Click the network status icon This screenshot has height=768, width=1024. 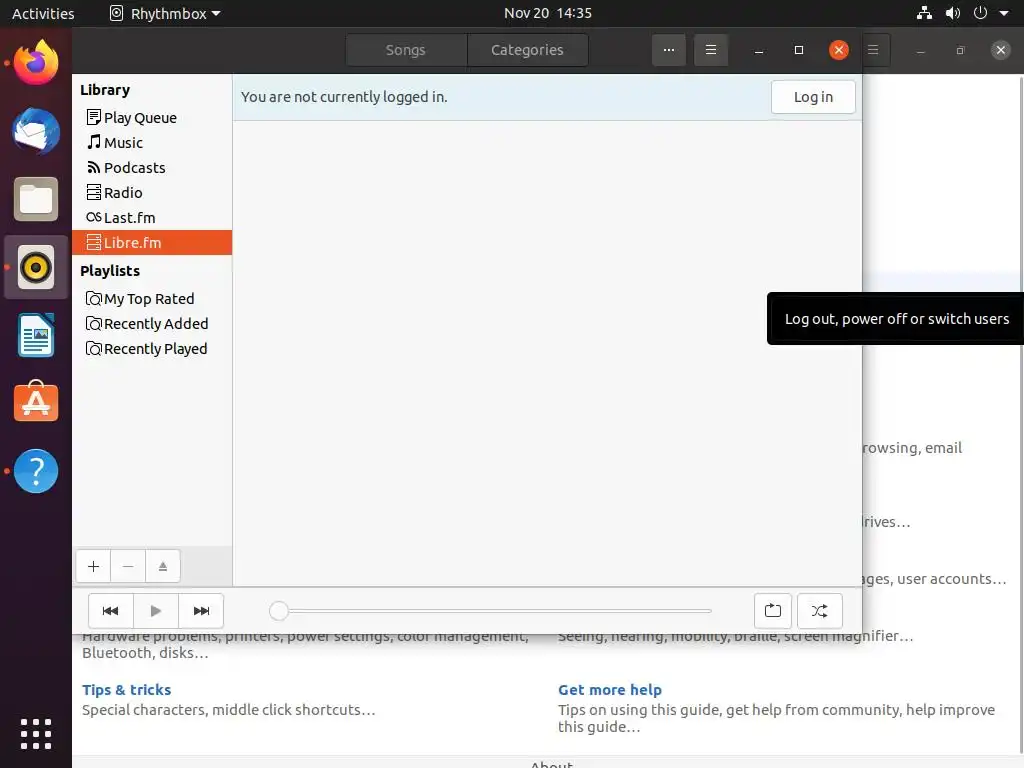tap(924, 13)
